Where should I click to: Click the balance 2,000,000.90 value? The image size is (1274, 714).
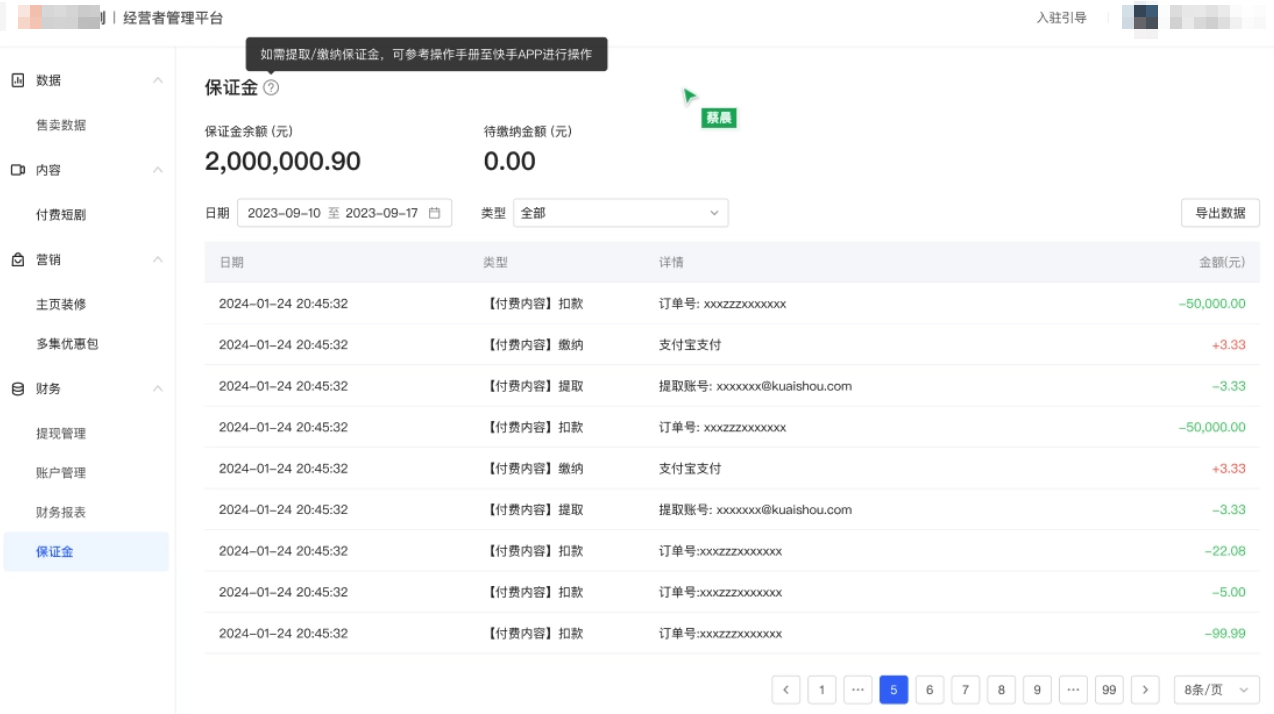283,161
